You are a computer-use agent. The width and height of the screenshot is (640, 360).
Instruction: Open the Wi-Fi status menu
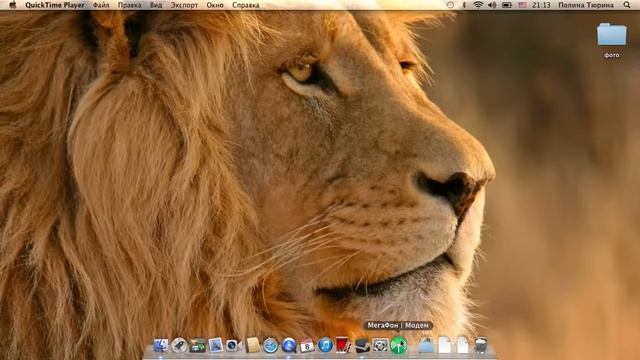(x=478, y=5)
